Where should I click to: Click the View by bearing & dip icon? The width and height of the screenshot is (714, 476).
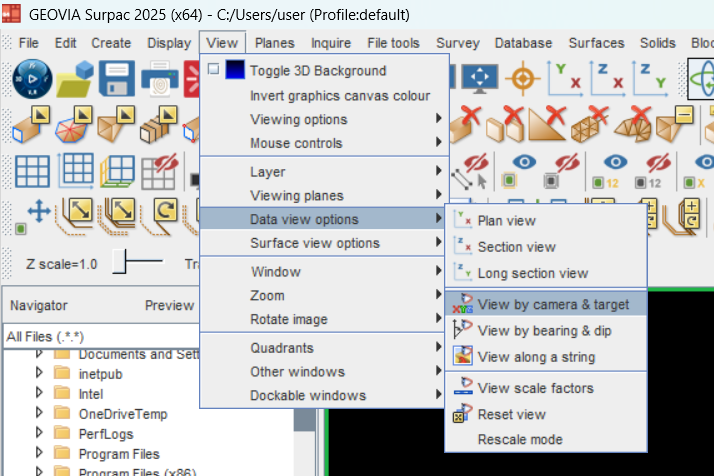463,329
